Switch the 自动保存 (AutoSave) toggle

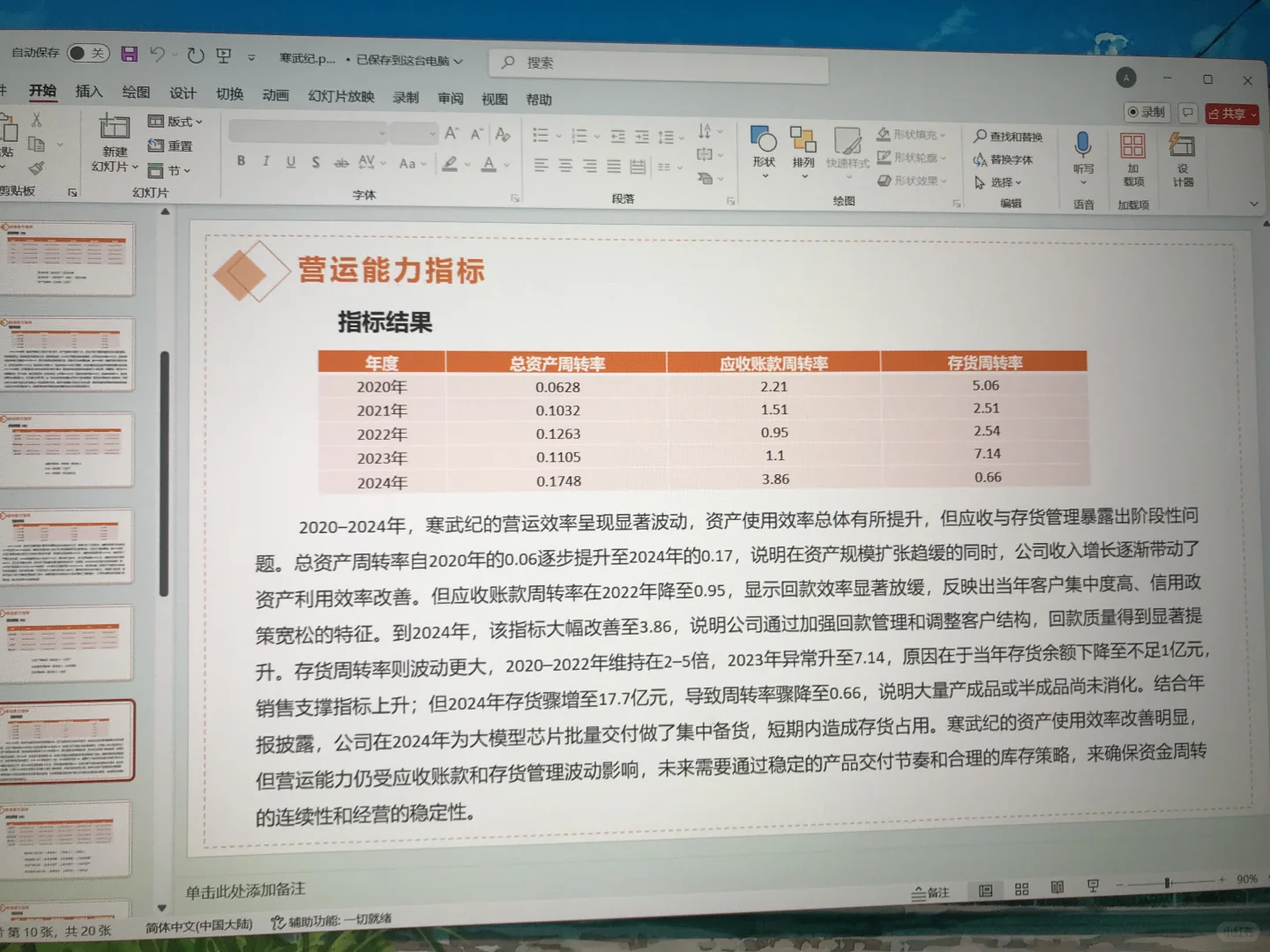(x=86, y=53)
